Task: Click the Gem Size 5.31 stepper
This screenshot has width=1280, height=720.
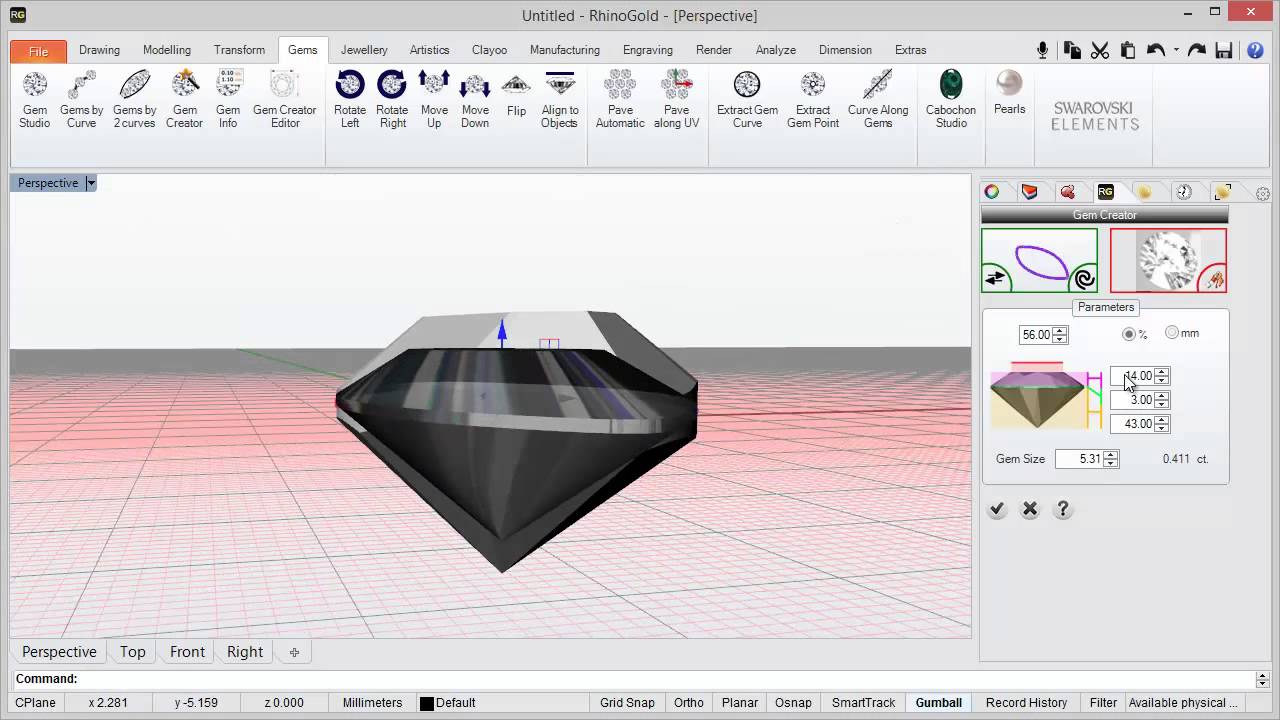Action: 1111,459
